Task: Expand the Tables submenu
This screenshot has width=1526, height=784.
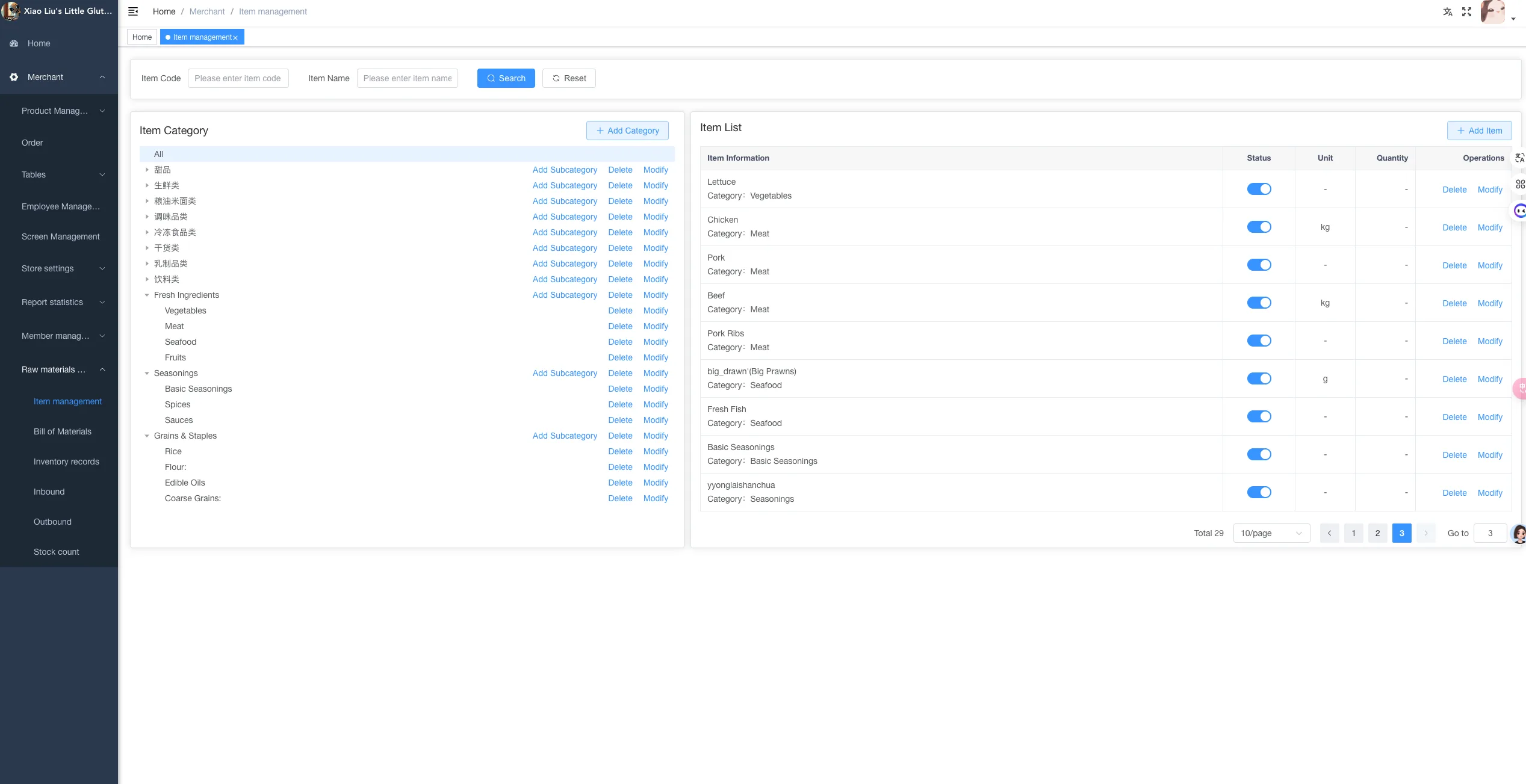Action: pyautogui.click(x=59, y=174)
